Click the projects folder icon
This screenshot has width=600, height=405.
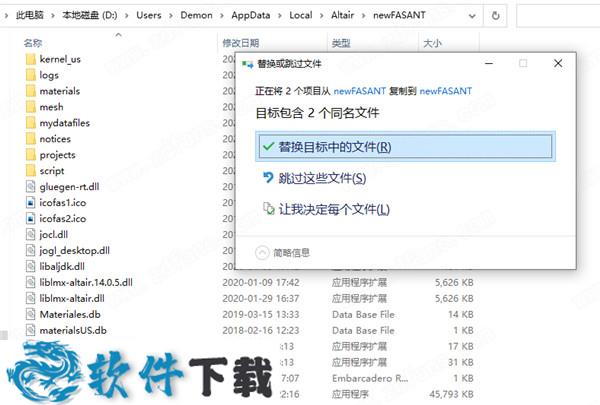click(x=31, y=155)
